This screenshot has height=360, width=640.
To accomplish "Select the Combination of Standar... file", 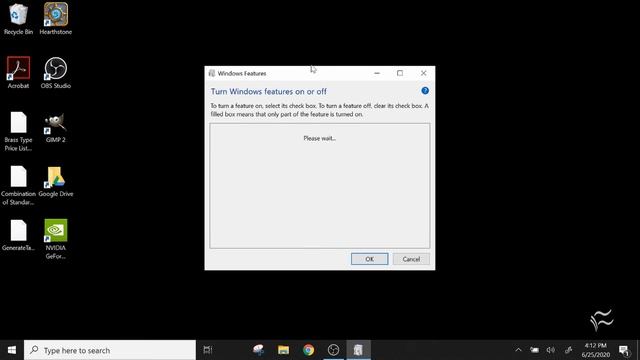I will point(18,185).
